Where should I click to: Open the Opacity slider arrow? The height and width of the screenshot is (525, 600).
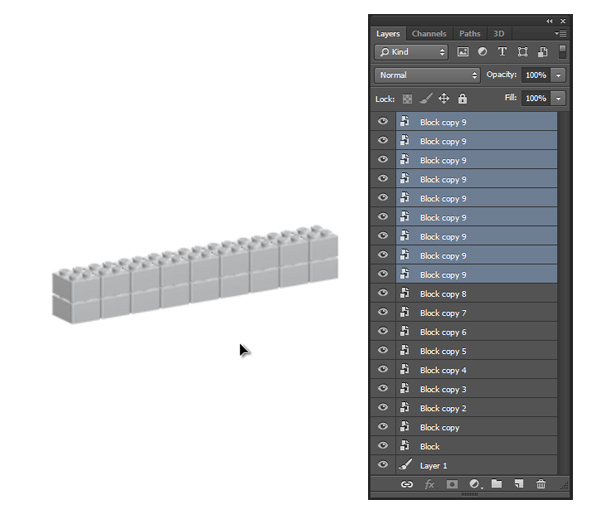(x=558, y=75)
